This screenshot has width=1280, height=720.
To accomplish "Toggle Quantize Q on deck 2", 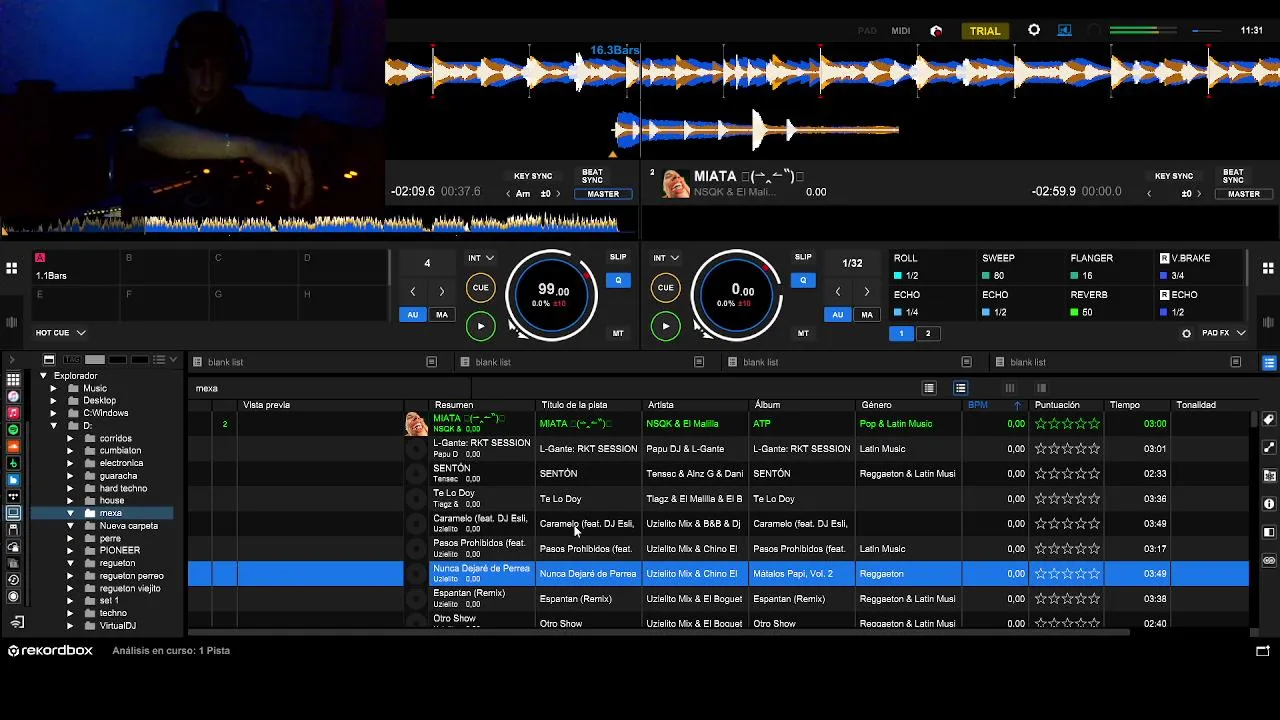I will point(803,281).
